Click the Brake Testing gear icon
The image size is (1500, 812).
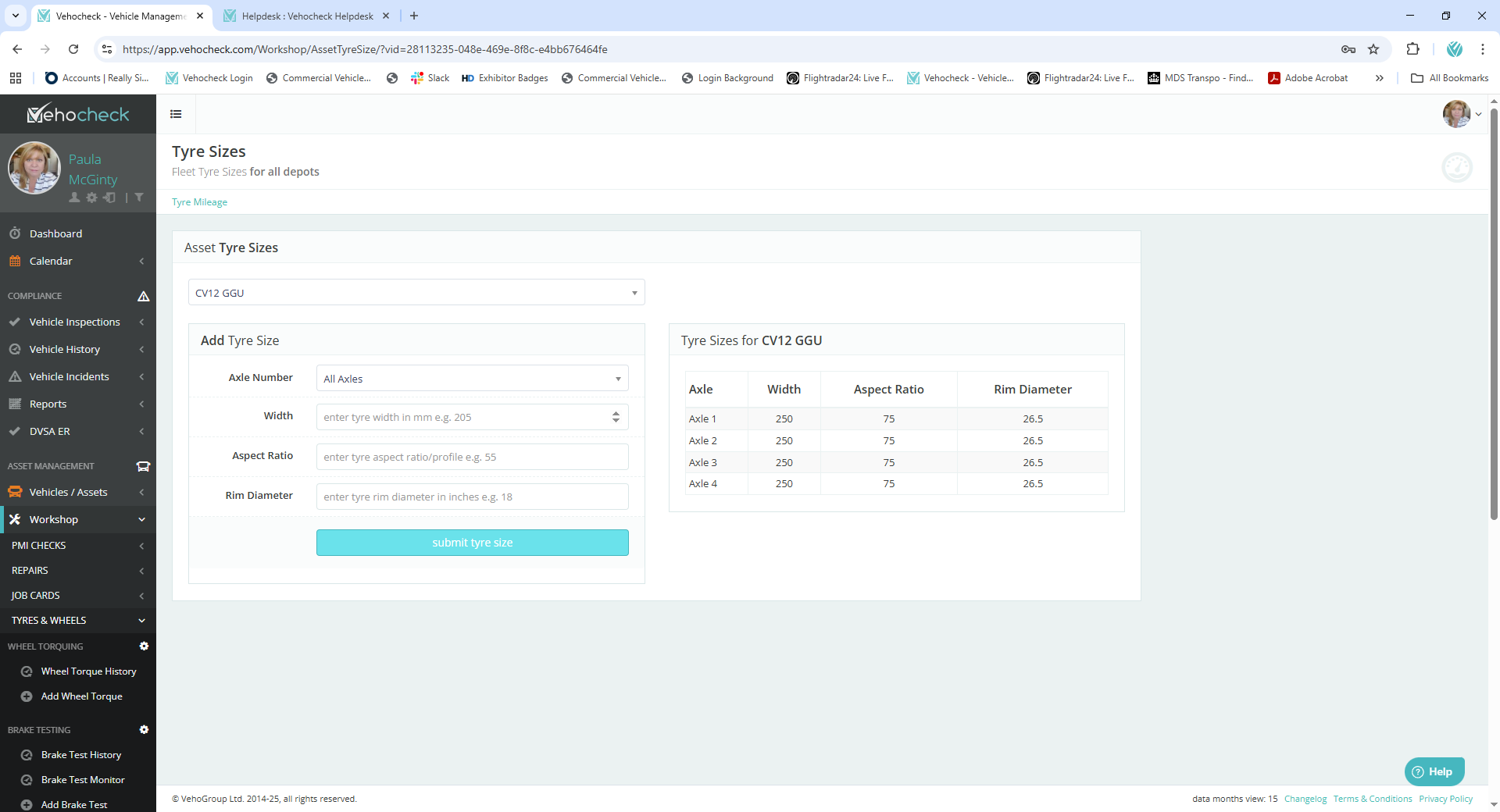(x=144, y=730)
